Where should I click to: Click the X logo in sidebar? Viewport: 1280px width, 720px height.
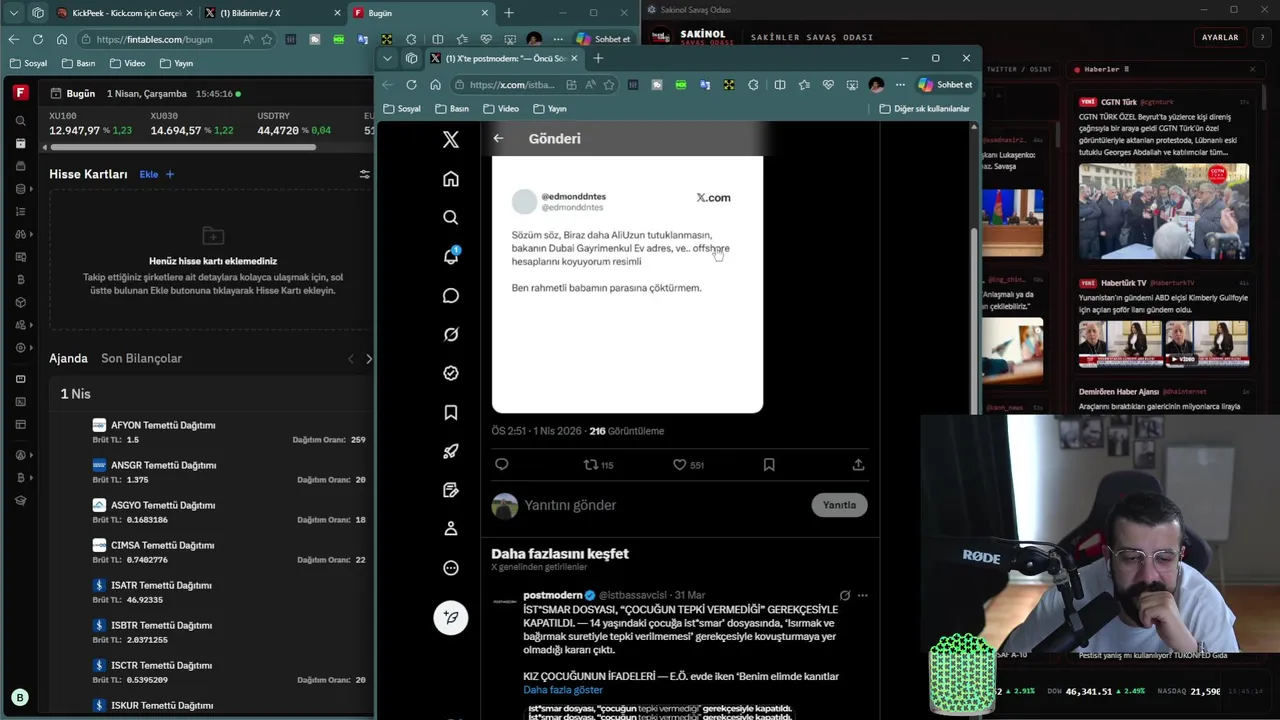(451, 140)
